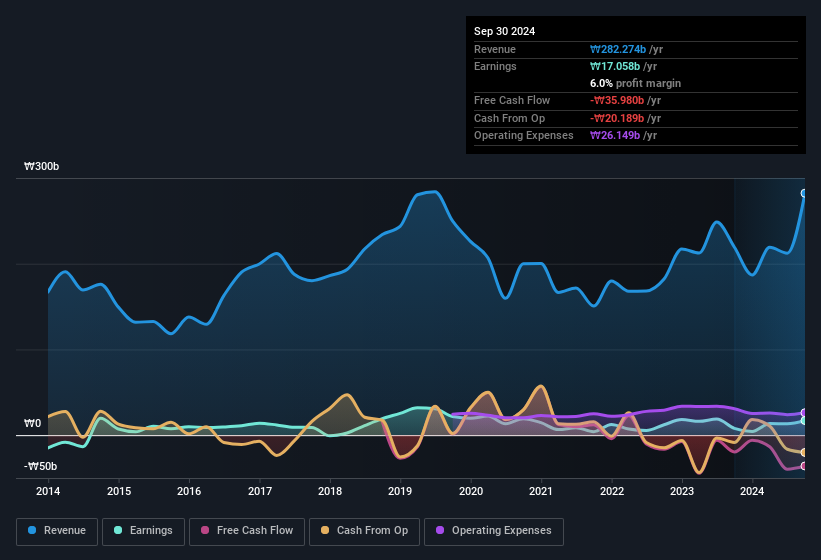Image resolution: width=821 pixels, height=560 pixels.
Task: Click the Operating Expenses label in tooltip
Action: [x=524, y=135]
